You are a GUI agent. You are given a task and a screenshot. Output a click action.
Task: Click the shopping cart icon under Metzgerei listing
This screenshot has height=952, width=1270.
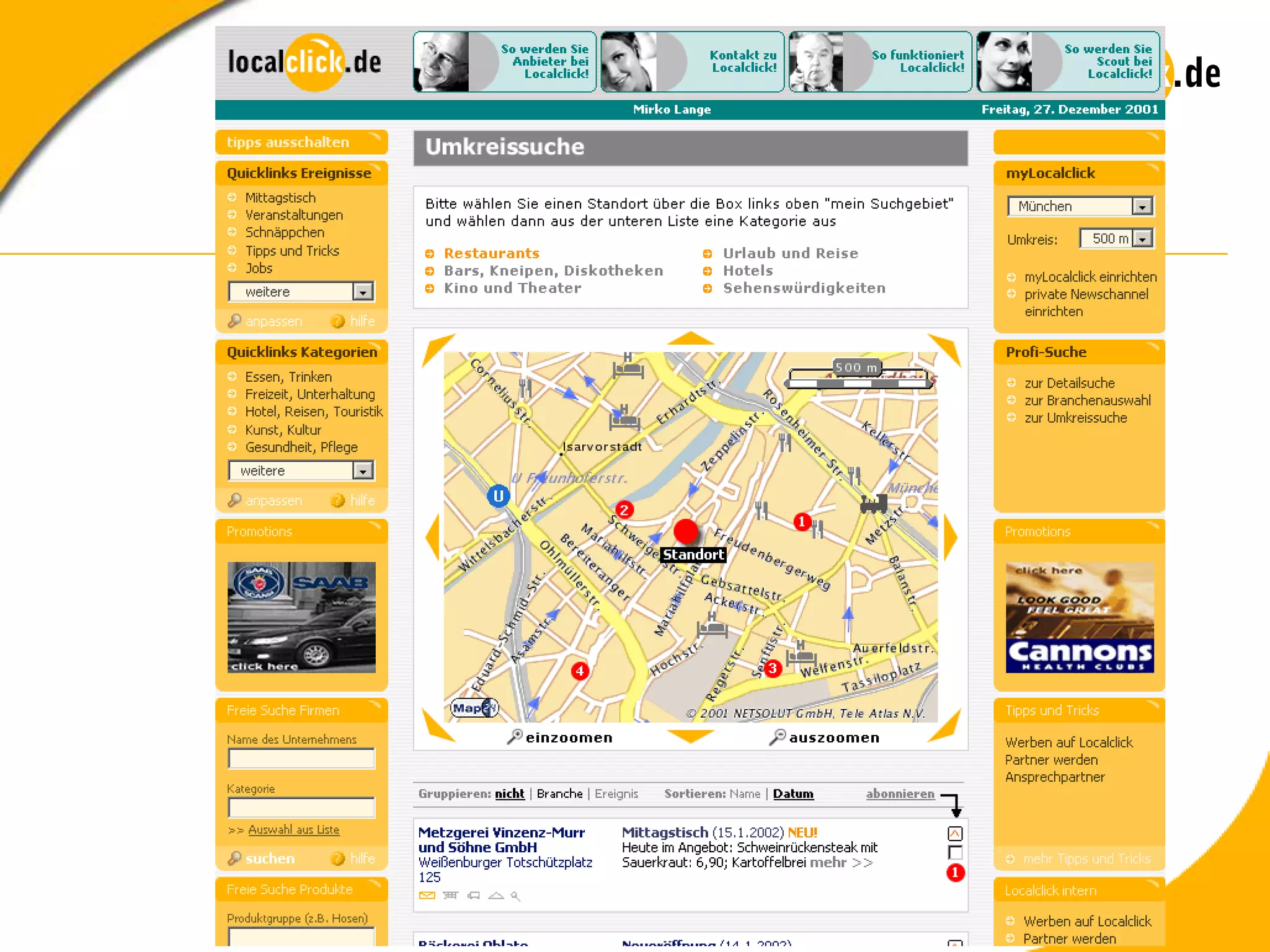click(451, 895)
